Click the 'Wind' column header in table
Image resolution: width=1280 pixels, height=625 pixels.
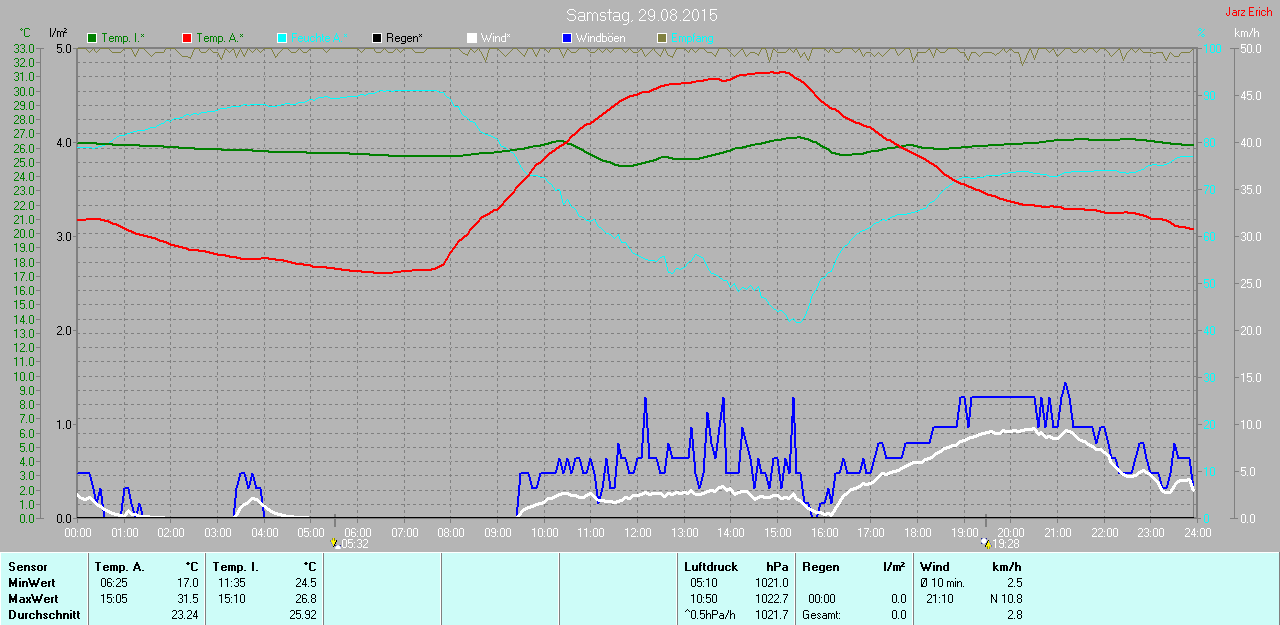click(x=935, y=567)
